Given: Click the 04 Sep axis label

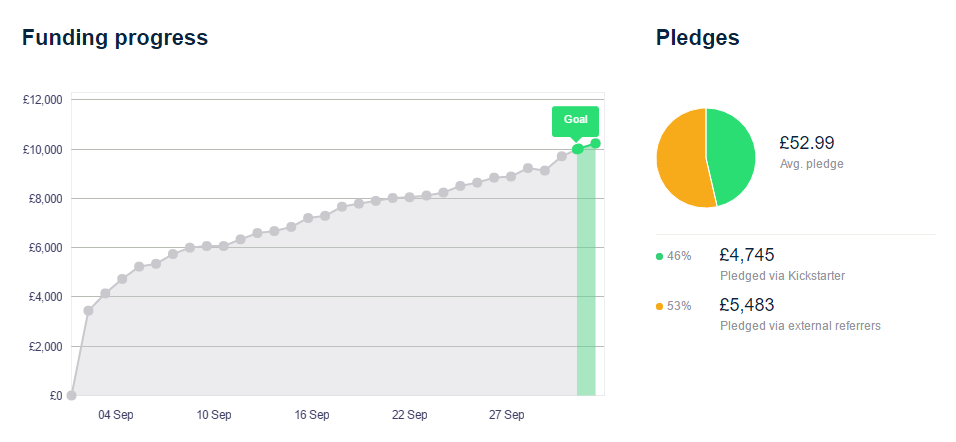Looking at the screenshot, I should pyautogui.click(x=116, y=415).
